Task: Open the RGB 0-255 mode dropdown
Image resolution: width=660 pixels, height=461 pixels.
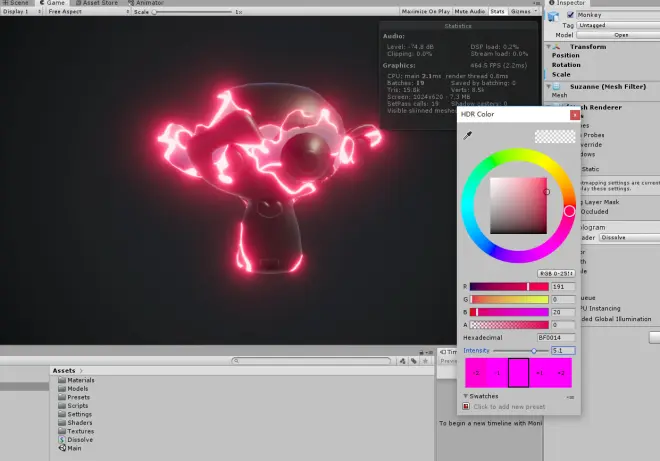Action: point(556,274)
